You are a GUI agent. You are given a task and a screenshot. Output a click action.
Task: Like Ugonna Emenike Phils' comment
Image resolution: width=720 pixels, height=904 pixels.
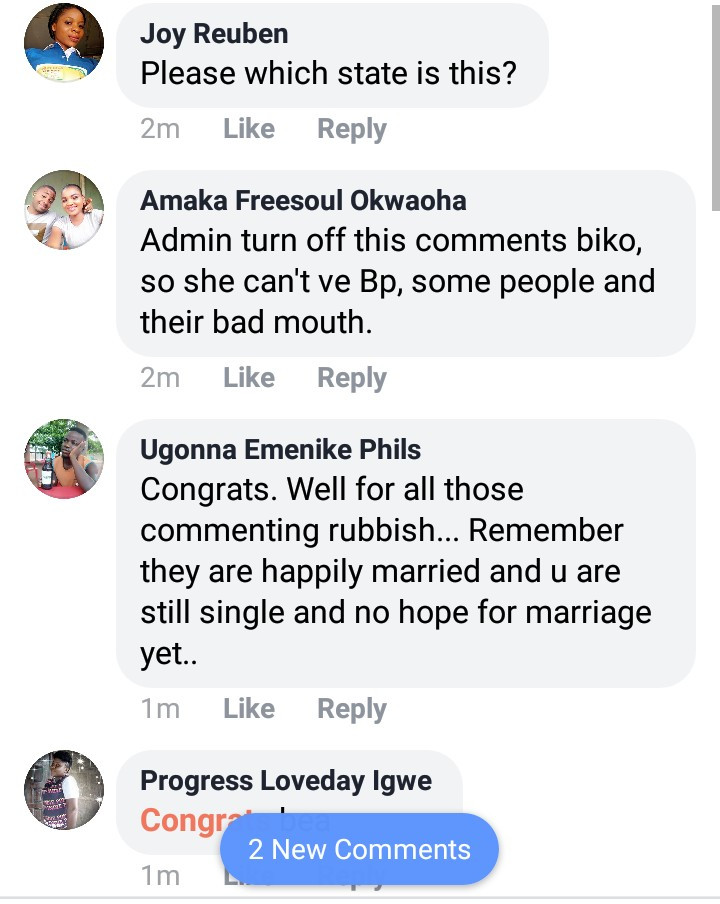pyautogui.click(x=249, y=709)
